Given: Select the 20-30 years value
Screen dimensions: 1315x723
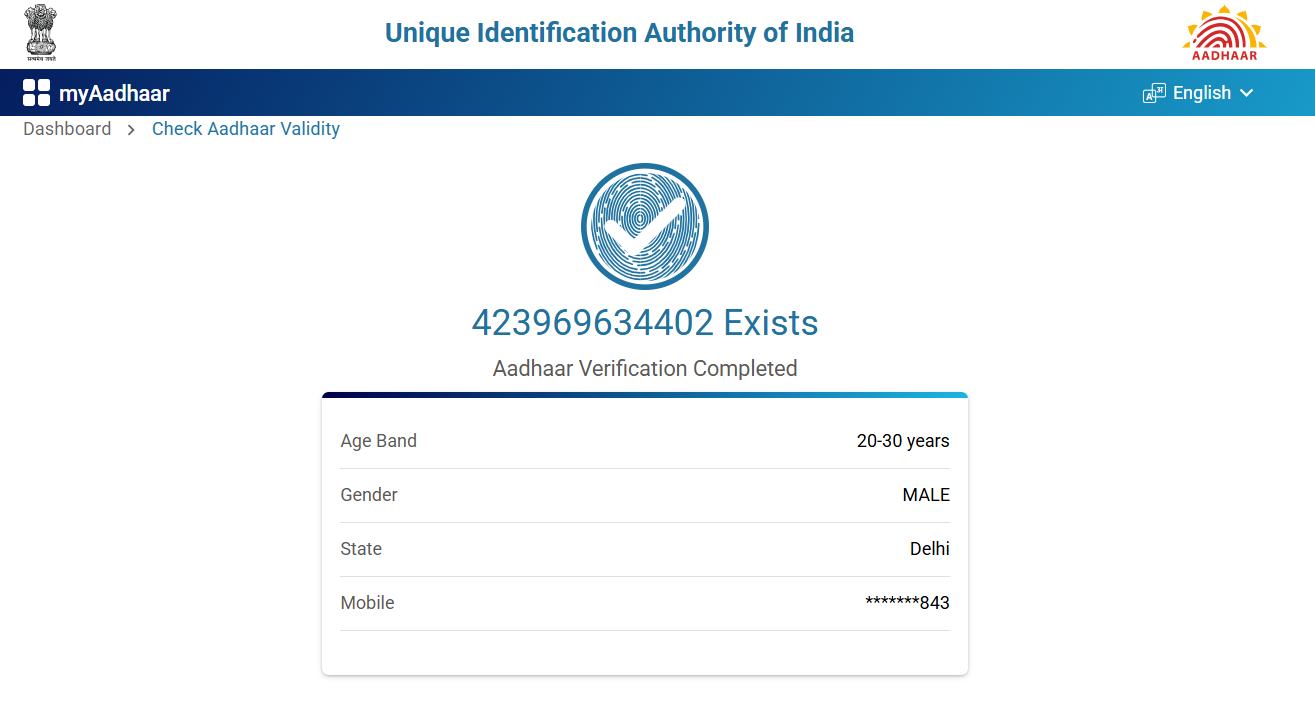Looking at the screenshot, I should (x=903, y=441).
